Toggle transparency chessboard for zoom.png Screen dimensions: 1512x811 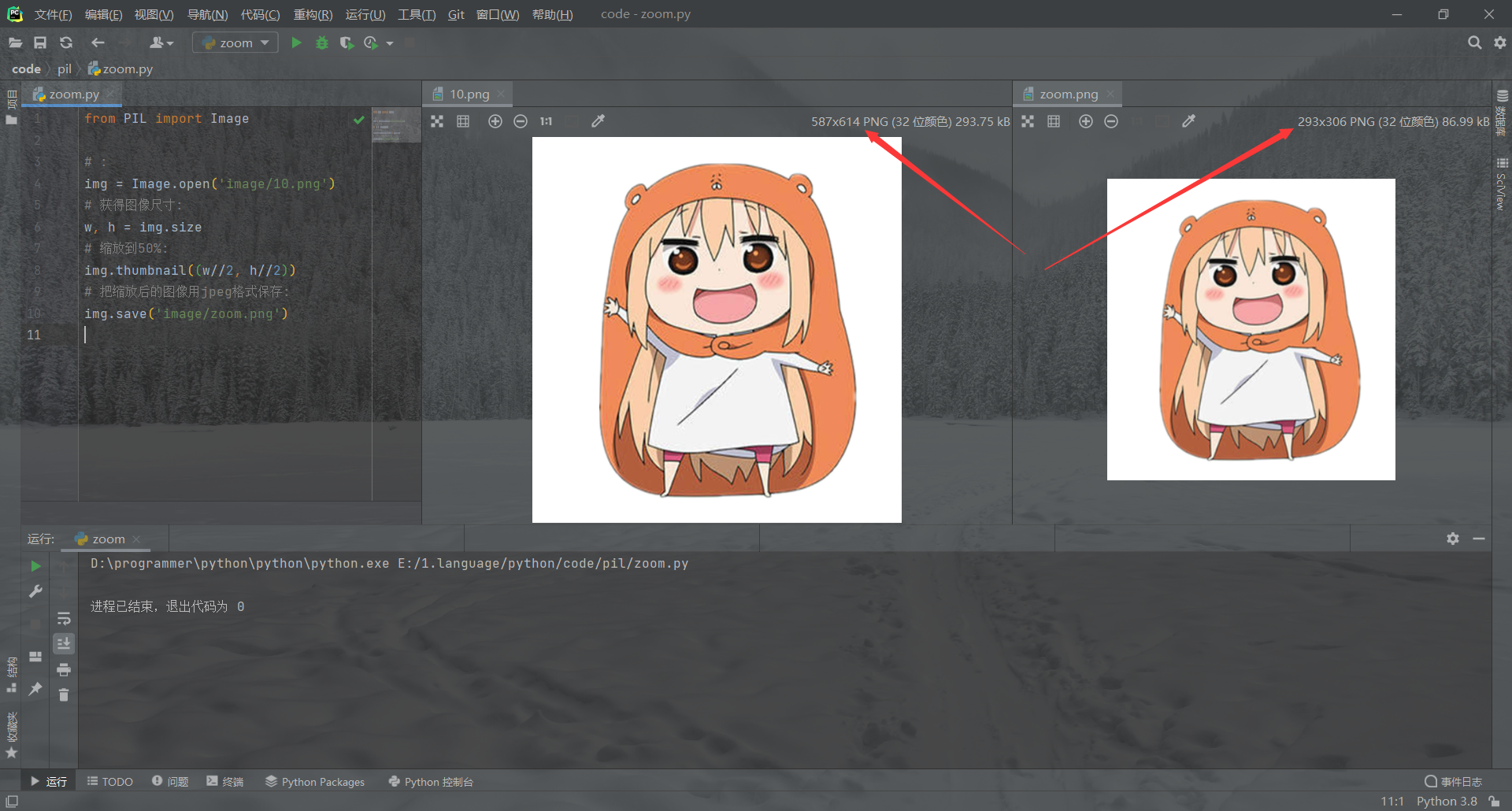[1028, 121]
